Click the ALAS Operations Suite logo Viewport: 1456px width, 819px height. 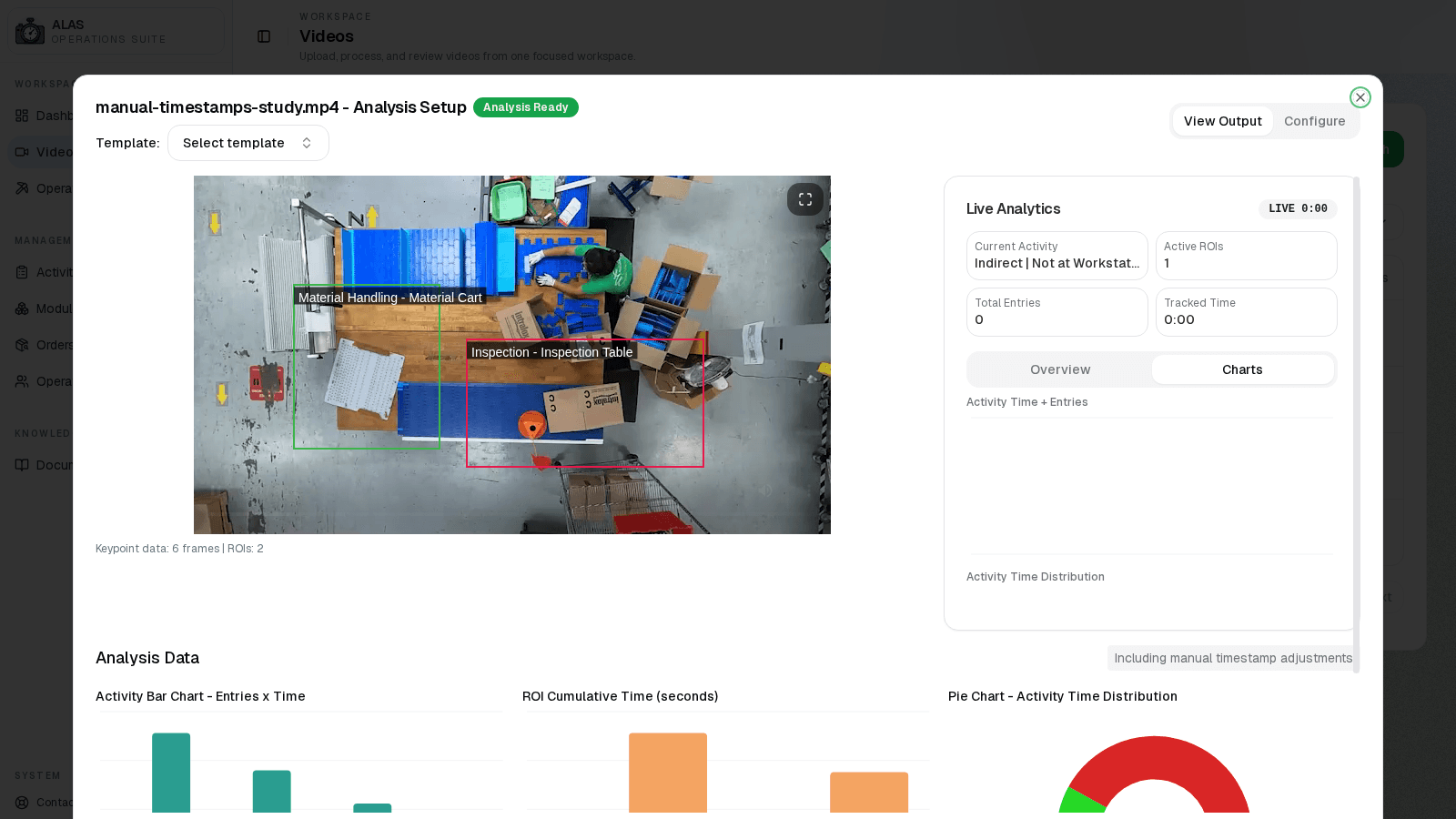(30, 31)
